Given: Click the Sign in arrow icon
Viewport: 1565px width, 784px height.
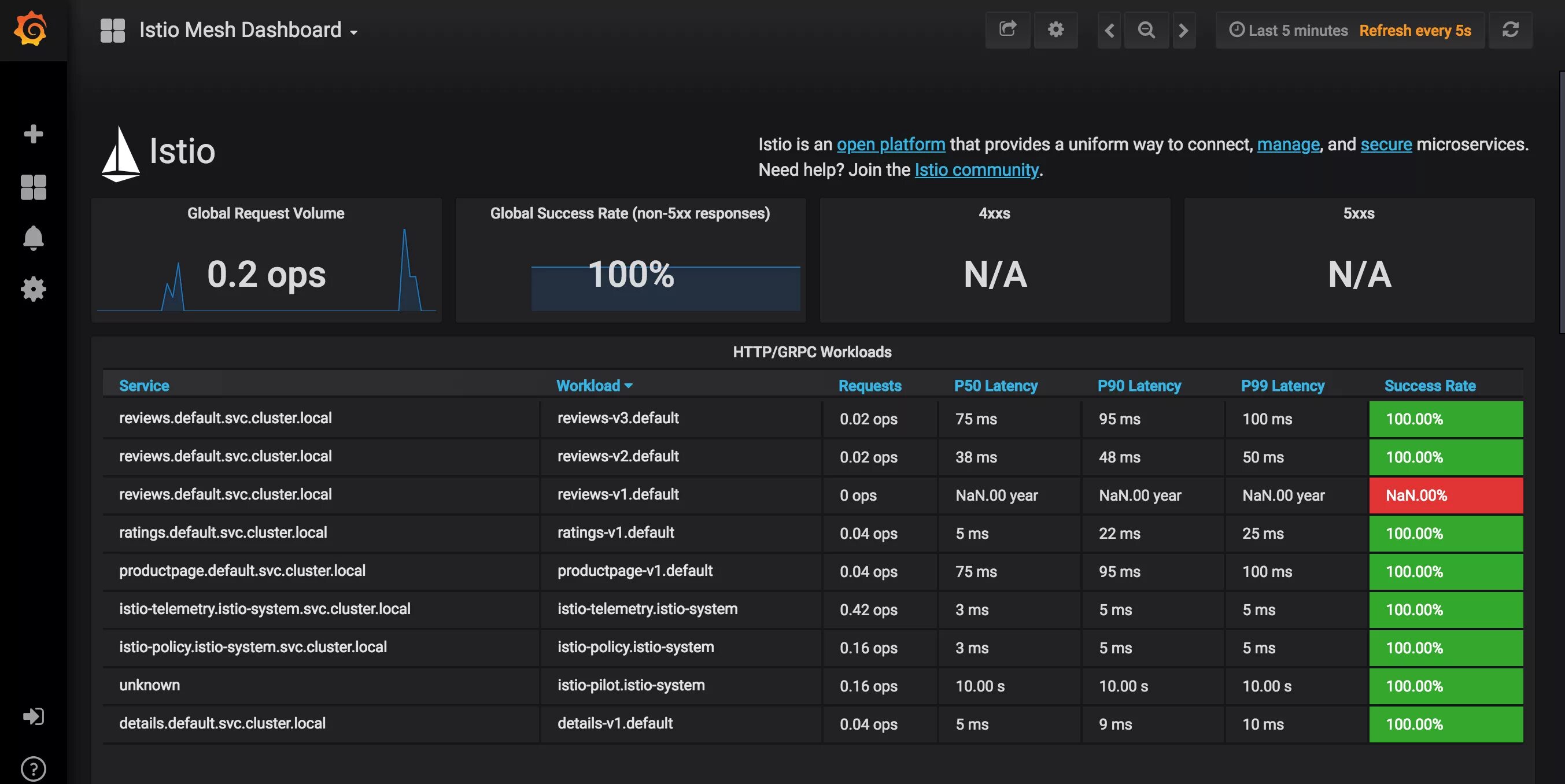Looking at the screenshot, I should 34,716.
